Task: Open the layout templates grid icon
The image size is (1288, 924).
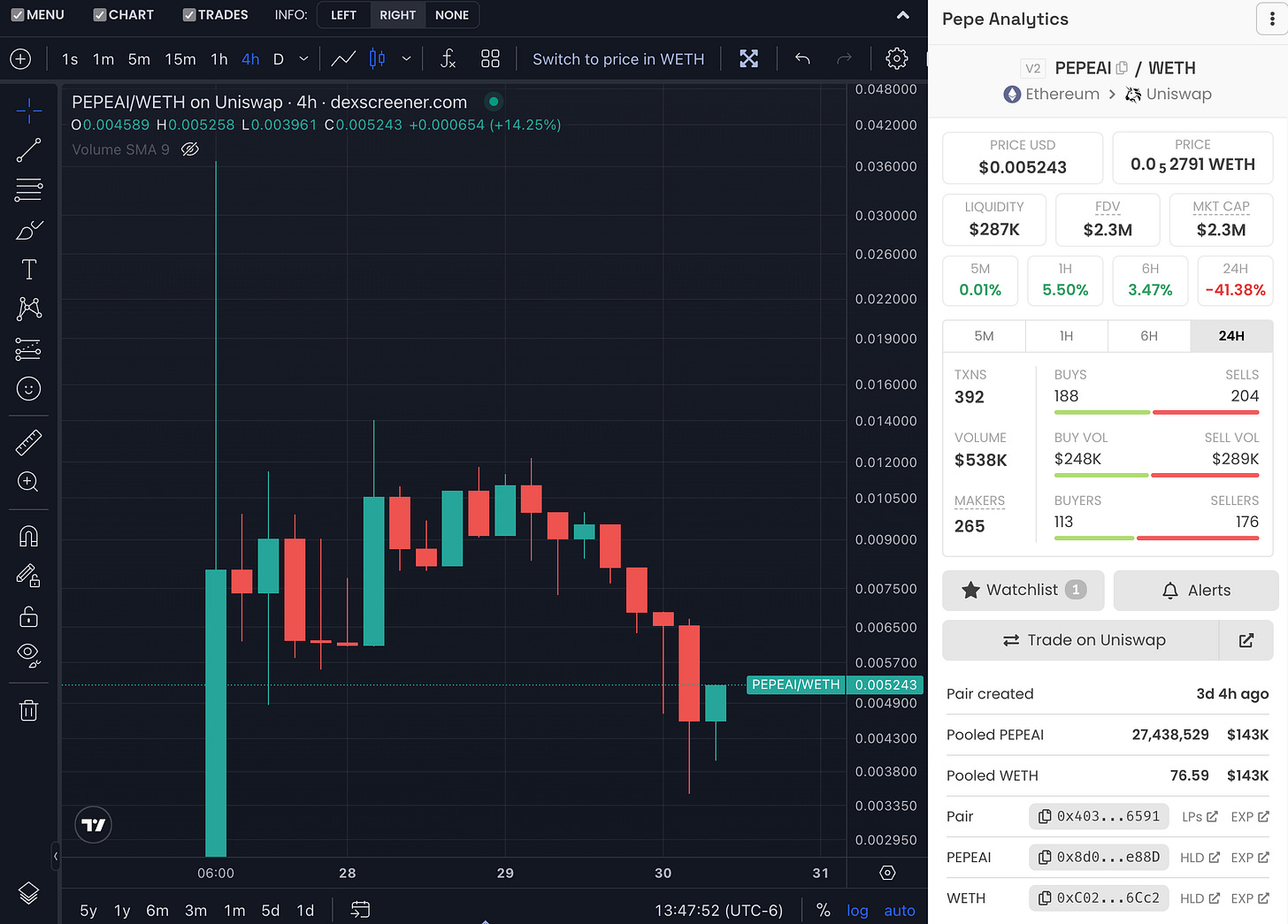Action: tap(490, 59)
